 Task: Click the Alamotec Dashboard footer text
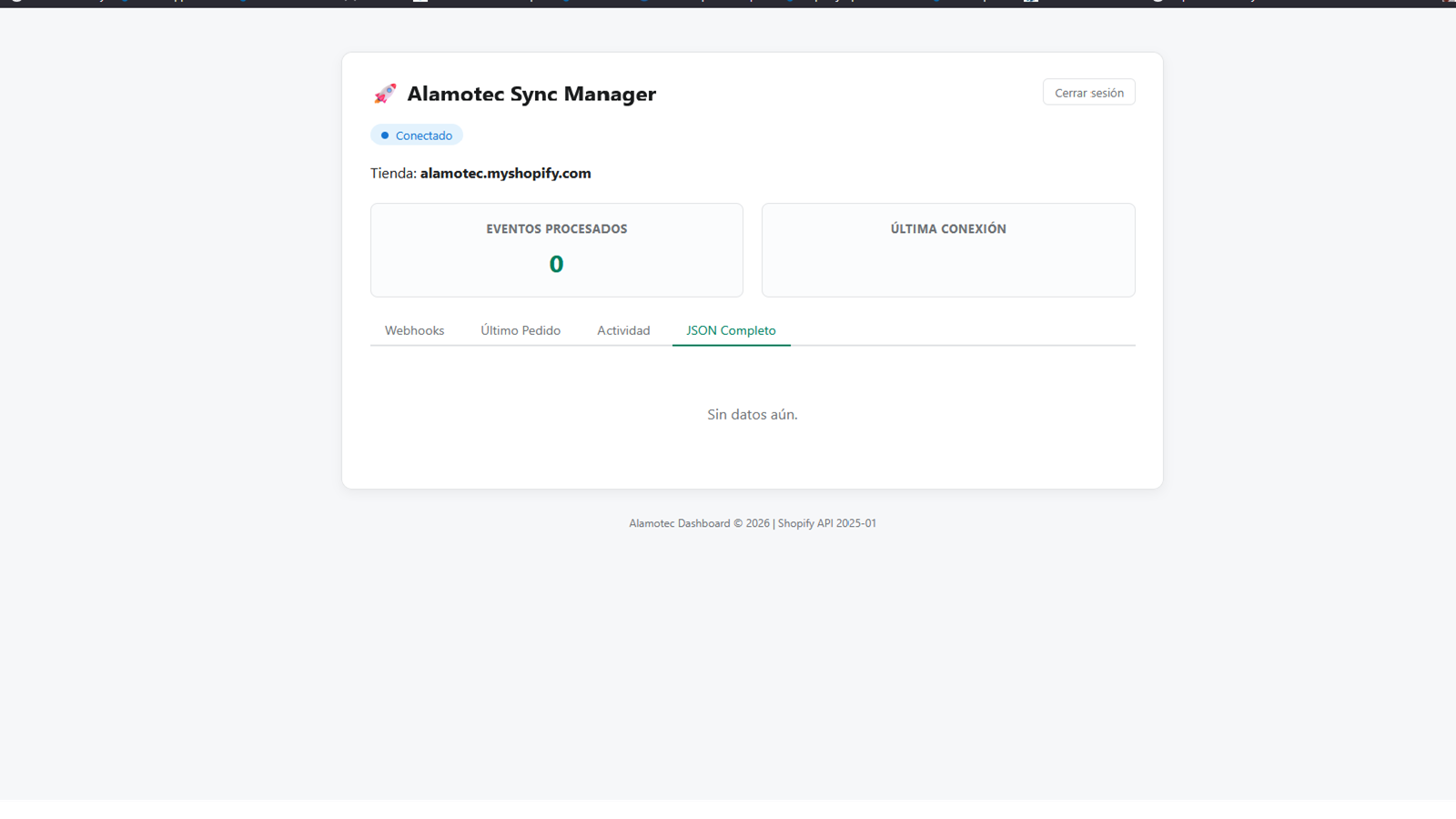pos(753,523)
